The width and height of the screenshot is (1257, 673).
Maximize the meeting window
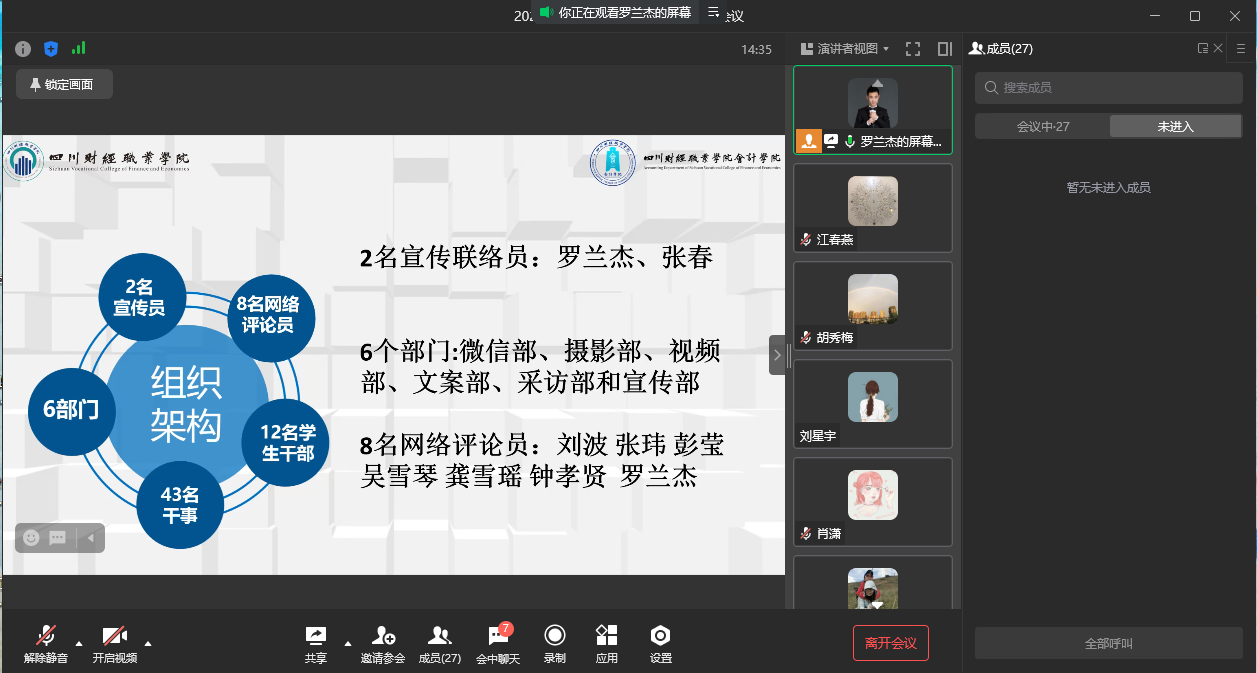[1195, 15]
